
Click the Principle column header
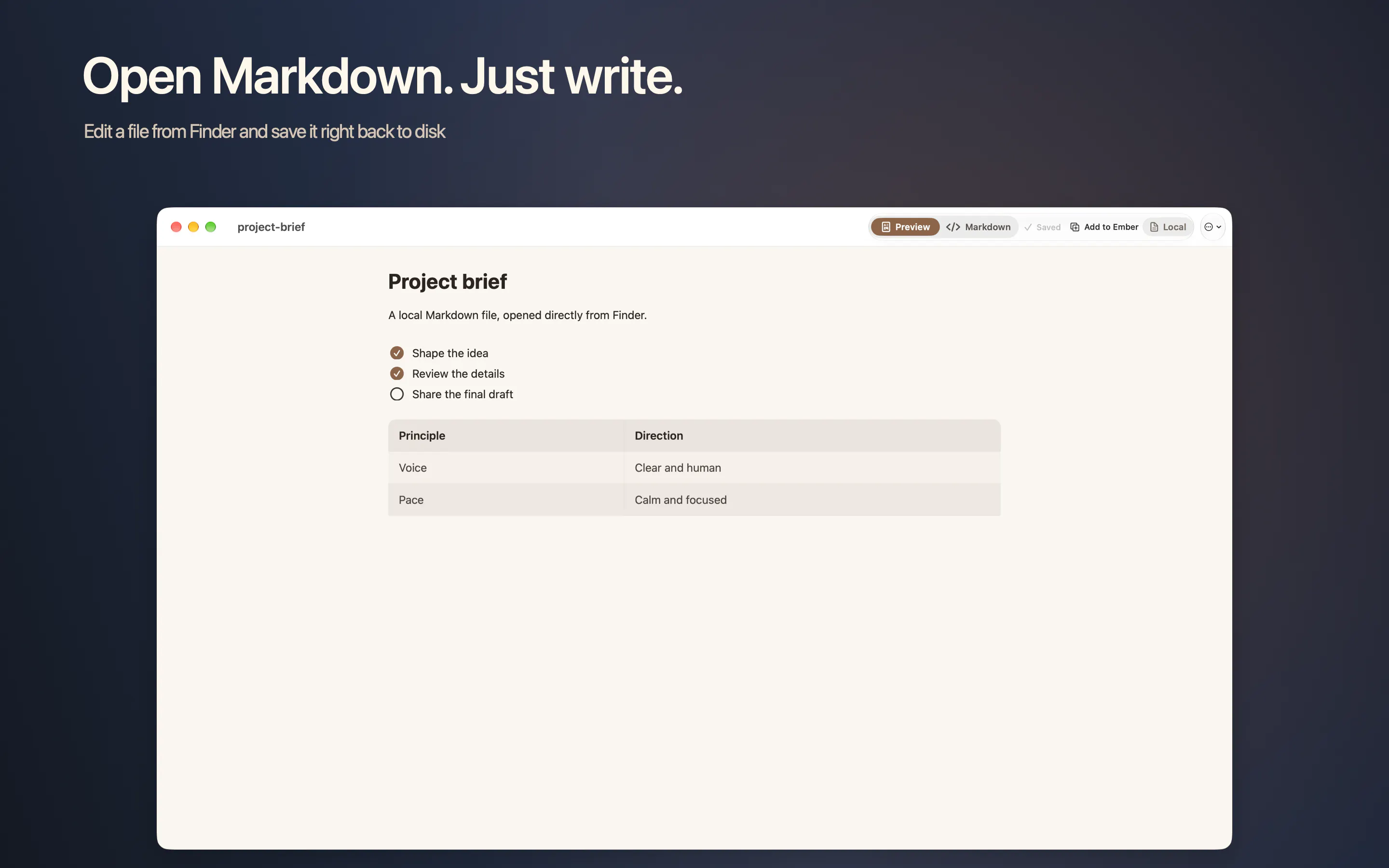tap(505, 436)
